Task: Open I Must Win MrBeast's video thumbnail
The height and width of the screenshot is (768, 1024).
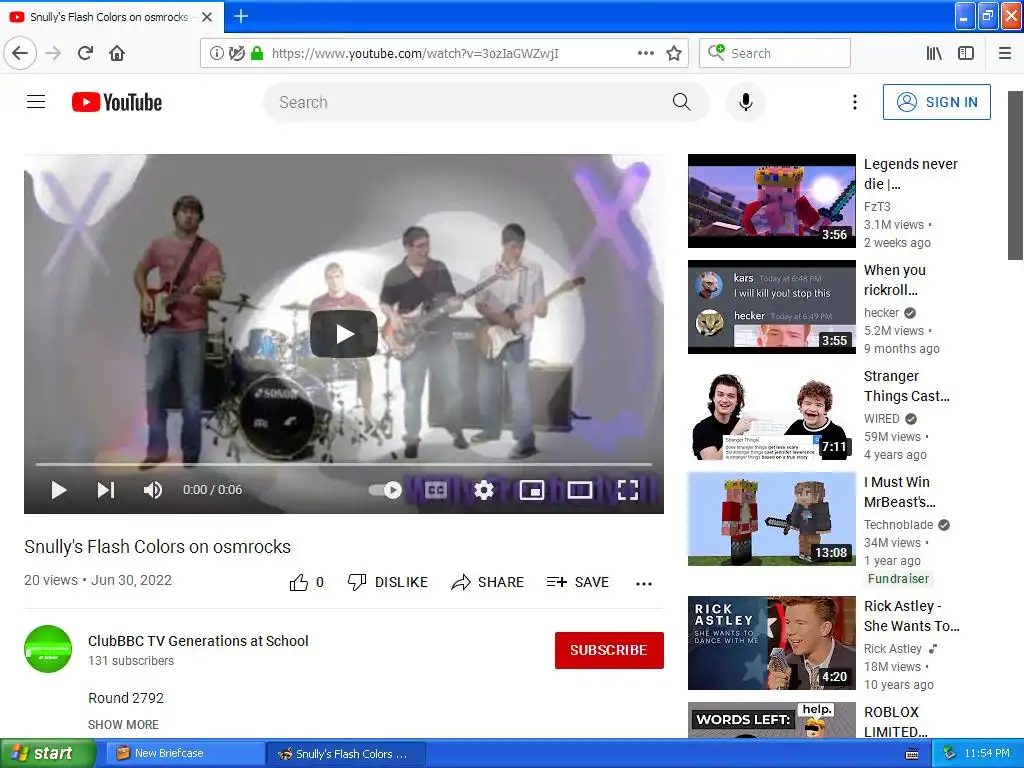Action: point(771,519)
